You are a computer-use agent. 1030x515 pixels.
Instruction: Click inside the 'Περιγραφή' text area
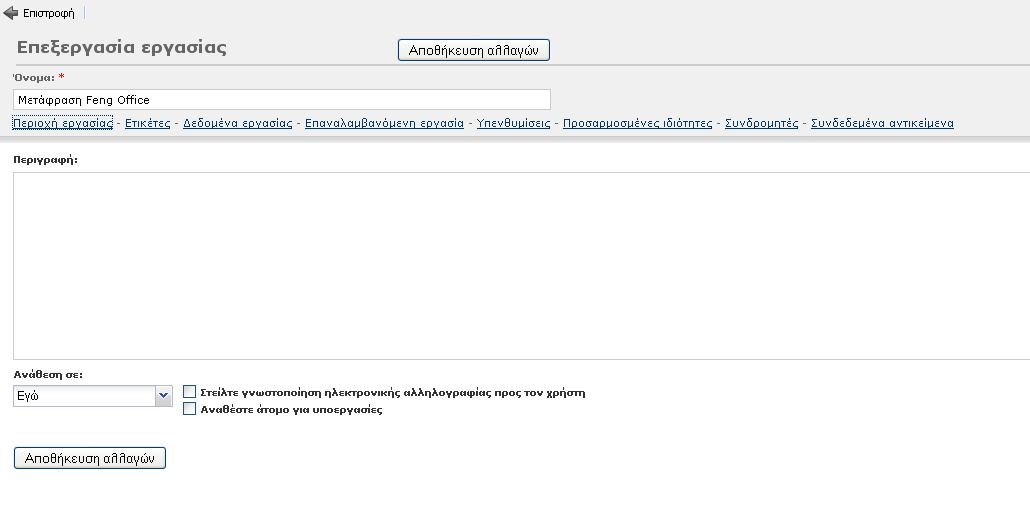point(520,265)
